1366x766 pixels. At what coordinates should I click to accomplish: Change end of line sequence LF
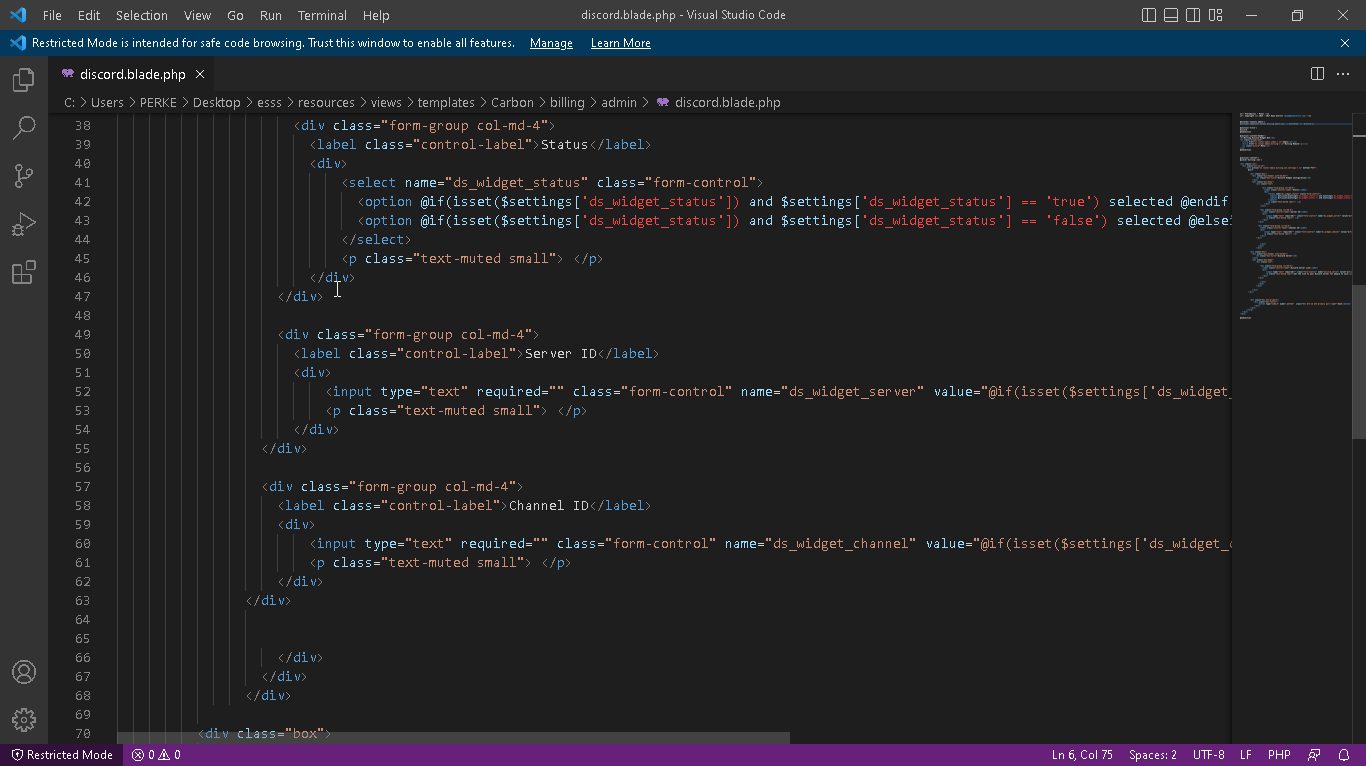tap(1246, 755)
